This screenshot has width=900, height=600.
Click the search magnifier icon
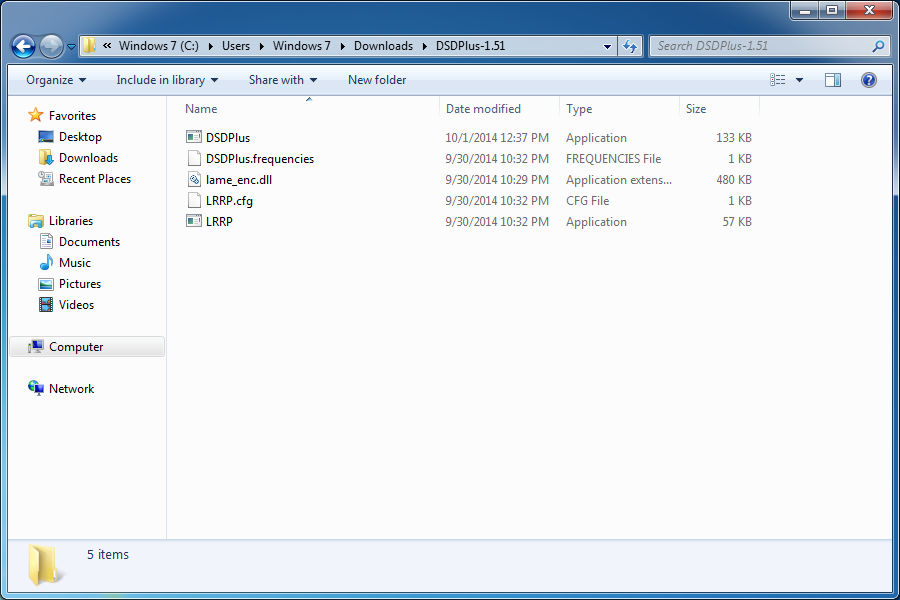point(878,46)
